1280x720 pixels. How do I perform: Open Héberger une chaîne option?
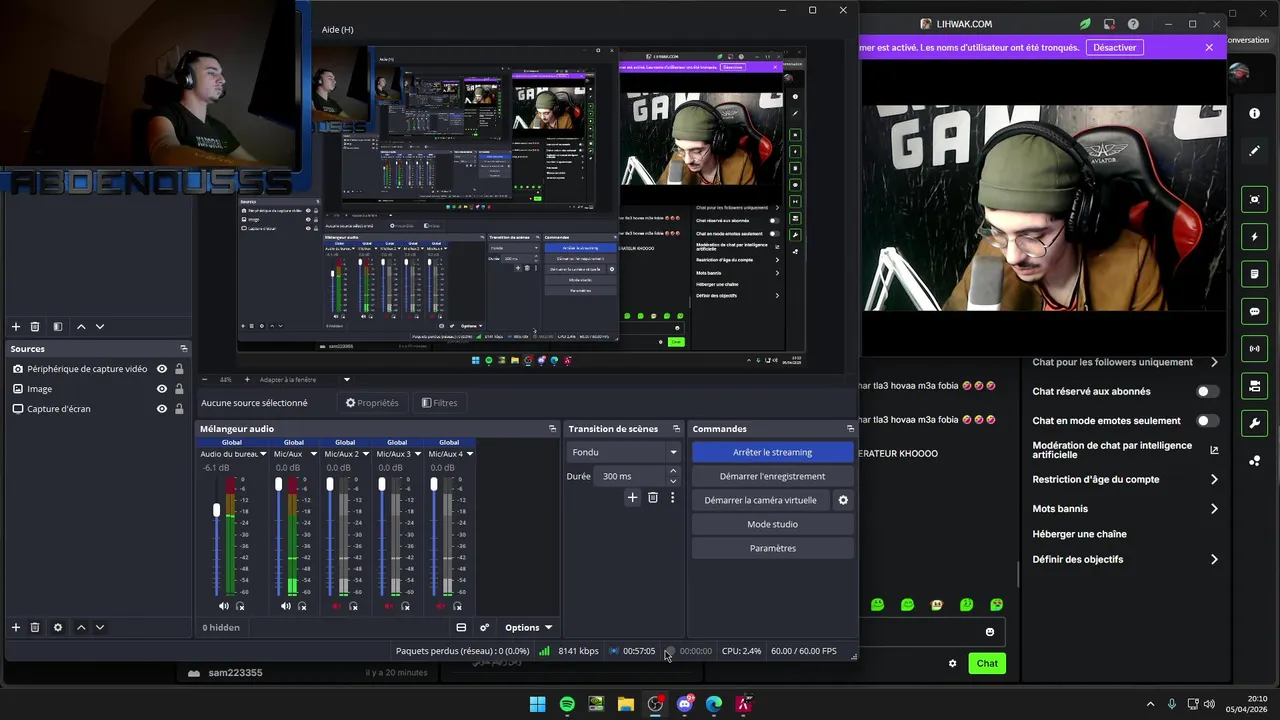tap(1079, 534)
